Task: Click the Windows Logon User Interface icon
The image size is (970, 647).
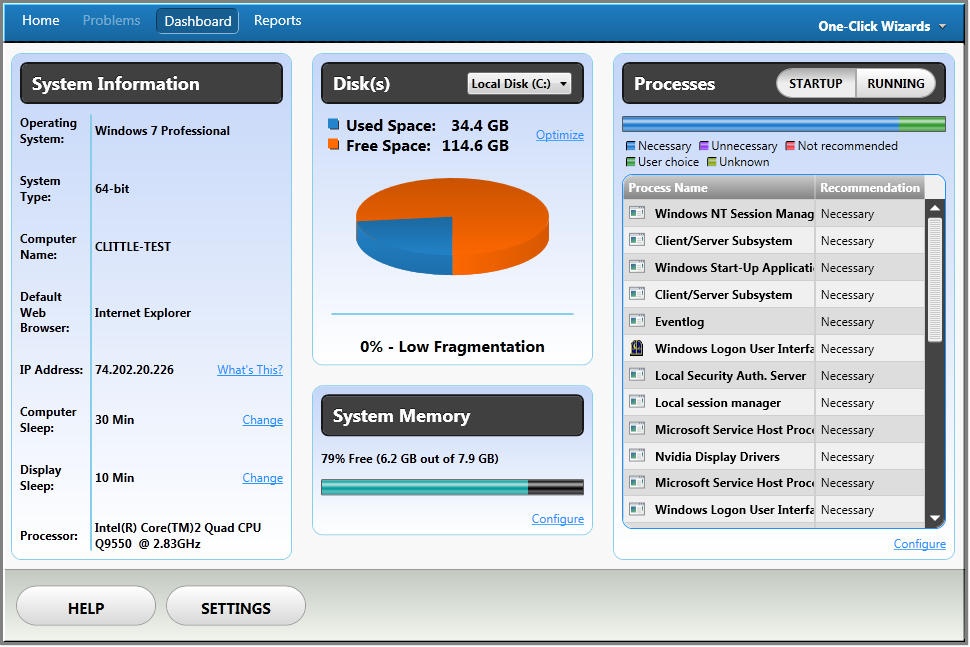Action: [x=637, y=348]
